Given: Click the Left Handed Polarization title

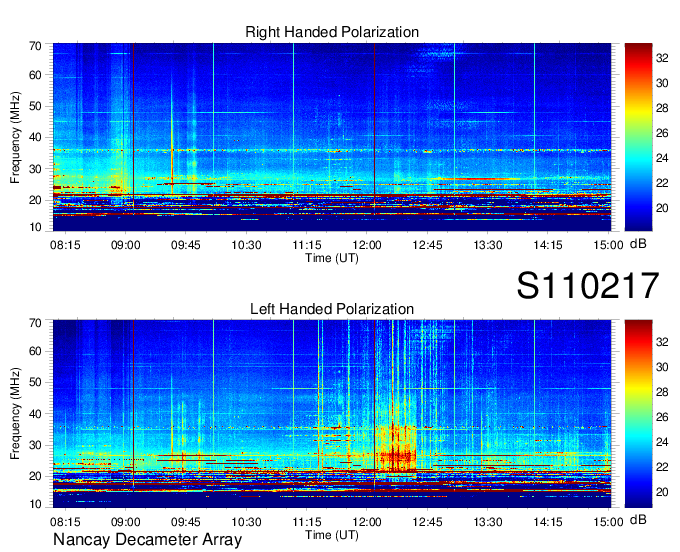Looking at the screenshot, I should [332, 309].
